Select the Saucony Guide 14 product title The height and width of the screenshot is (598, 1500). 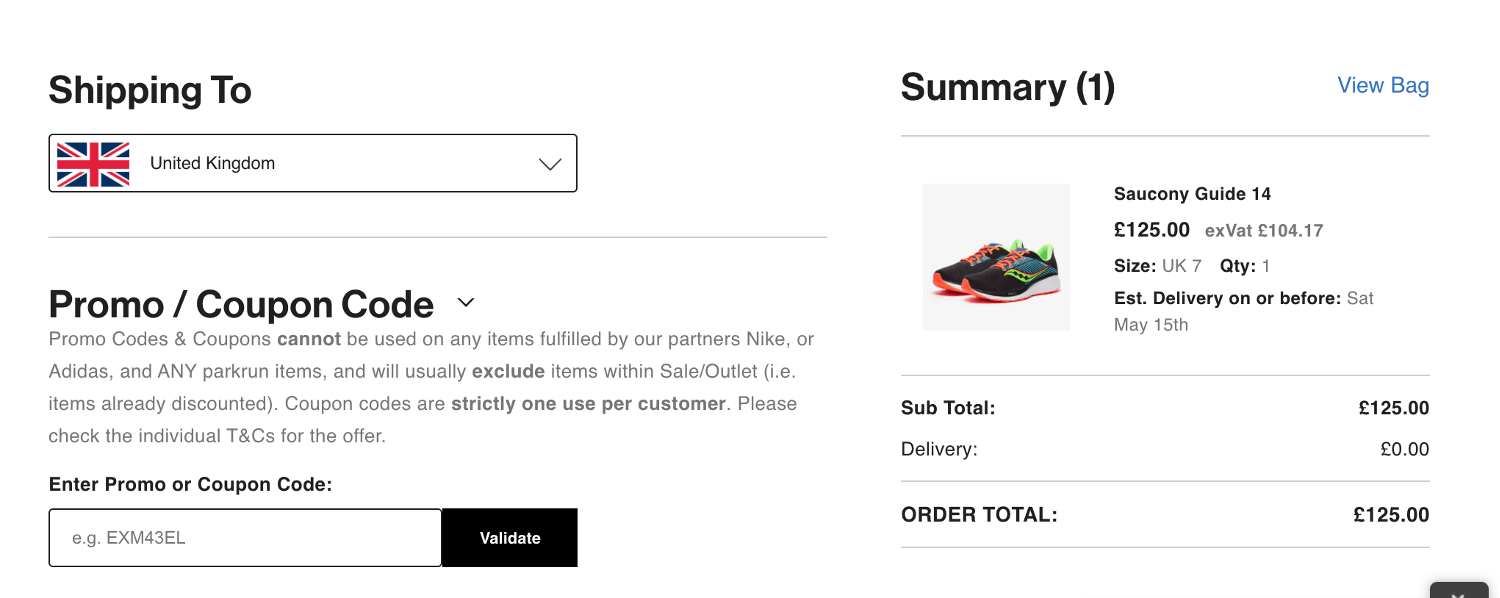pyautogui.click(x=1190, y=193)
